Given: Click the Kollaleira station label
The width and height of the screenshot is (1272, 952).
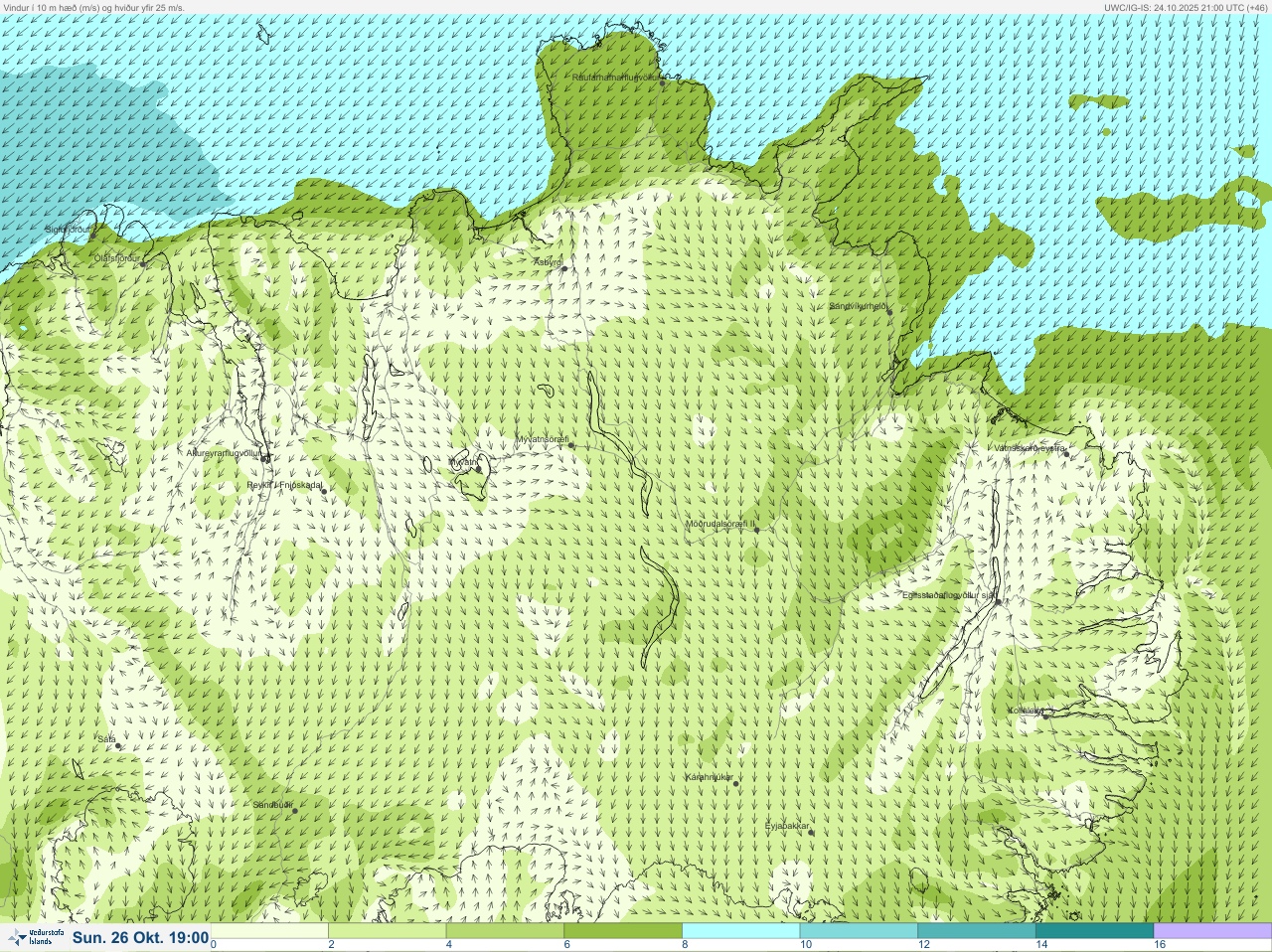Looking at the screenshot, I should pyautogui.click(x=1025, y=711).
